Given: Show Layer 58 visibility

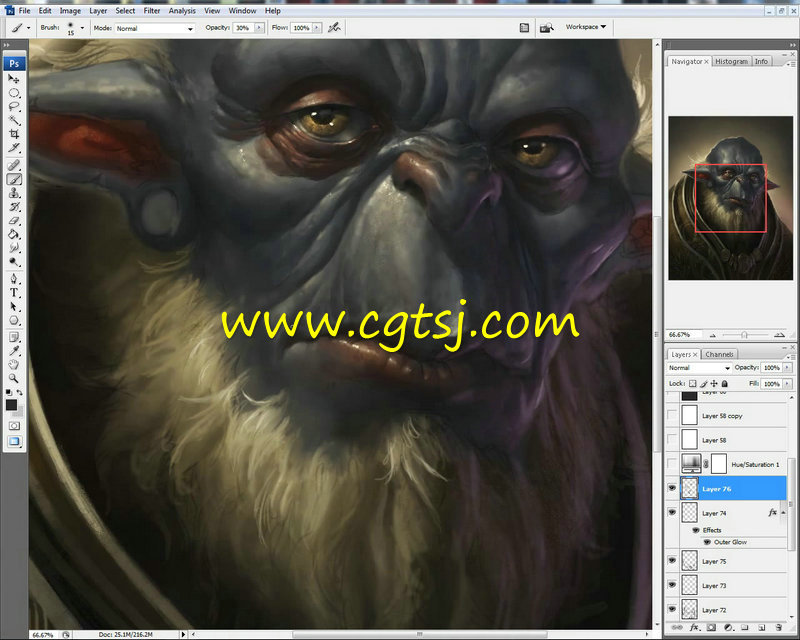Looking at the screenshot, I should (x=672, y=439).
